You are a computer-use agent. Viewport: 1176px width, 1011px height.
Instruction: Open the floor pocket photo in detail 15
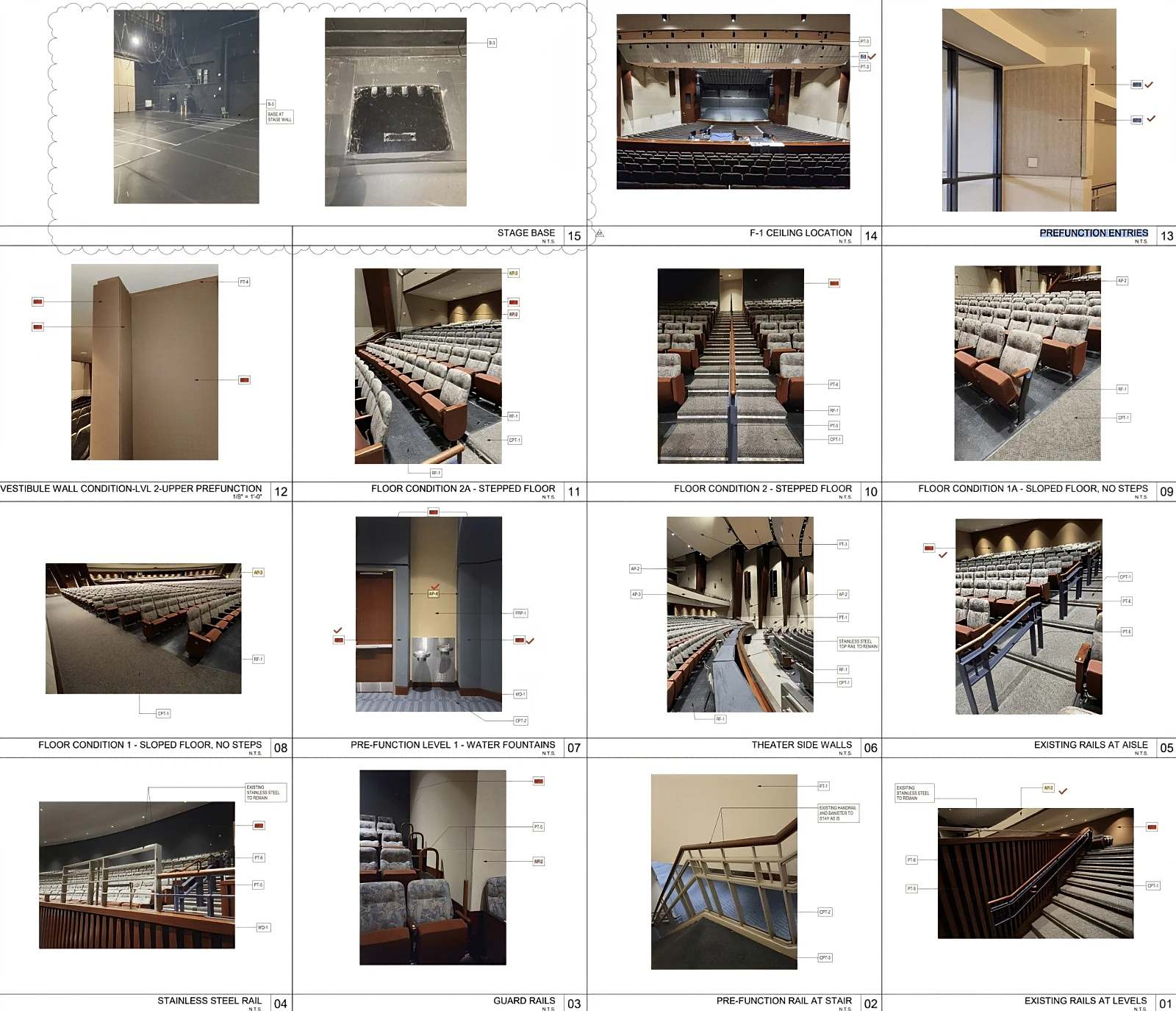(395, 112)
